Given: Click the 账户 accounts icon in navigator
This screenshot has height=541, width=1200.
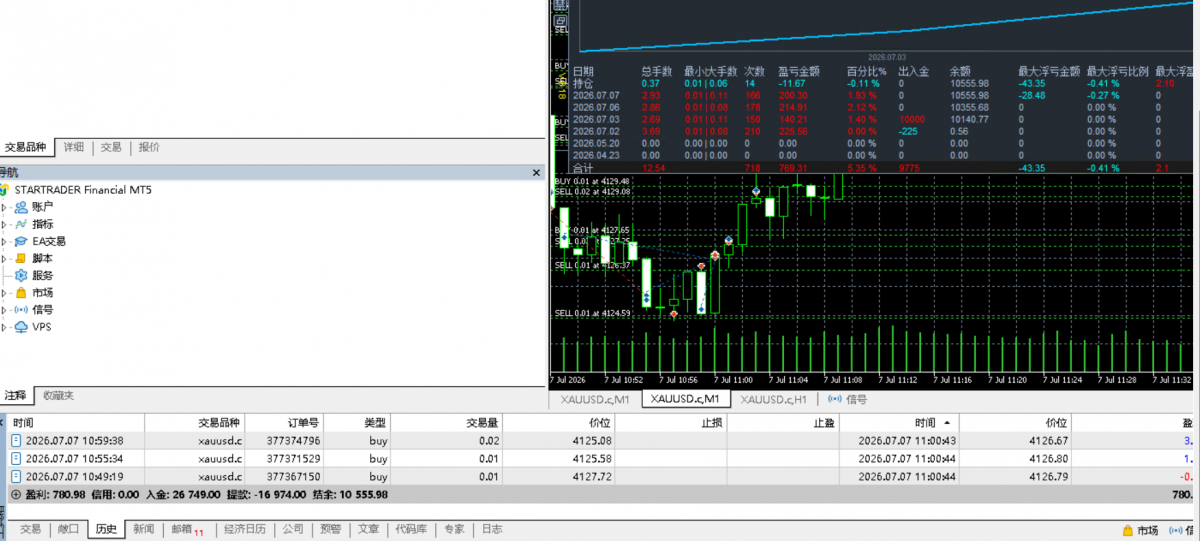Looking at the screenshot, I should click(x=21, y=207).
